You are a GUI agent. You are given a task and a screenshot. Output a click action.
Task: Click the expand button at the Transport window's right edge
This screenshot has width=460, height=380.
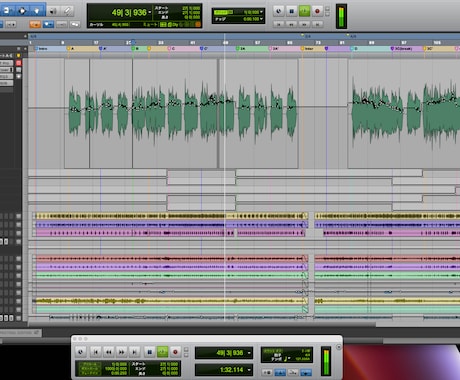(339, 347)
